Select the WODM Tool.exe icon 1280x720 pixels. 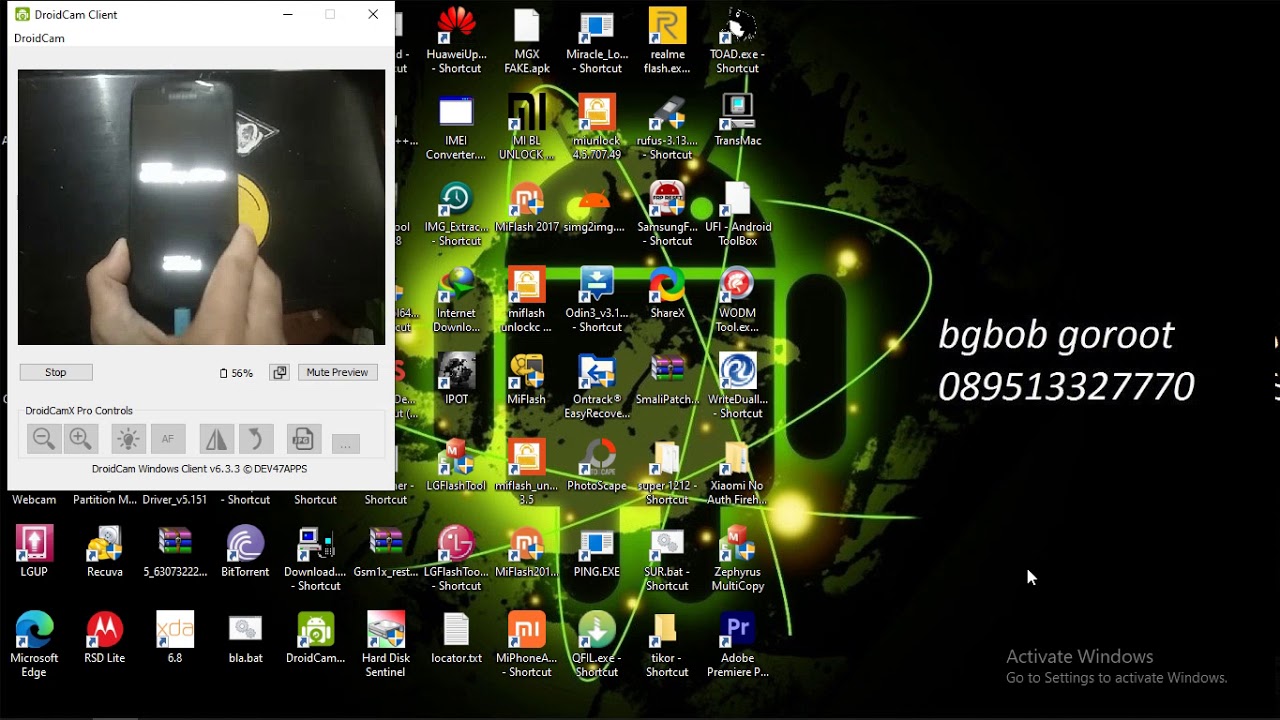738,300
